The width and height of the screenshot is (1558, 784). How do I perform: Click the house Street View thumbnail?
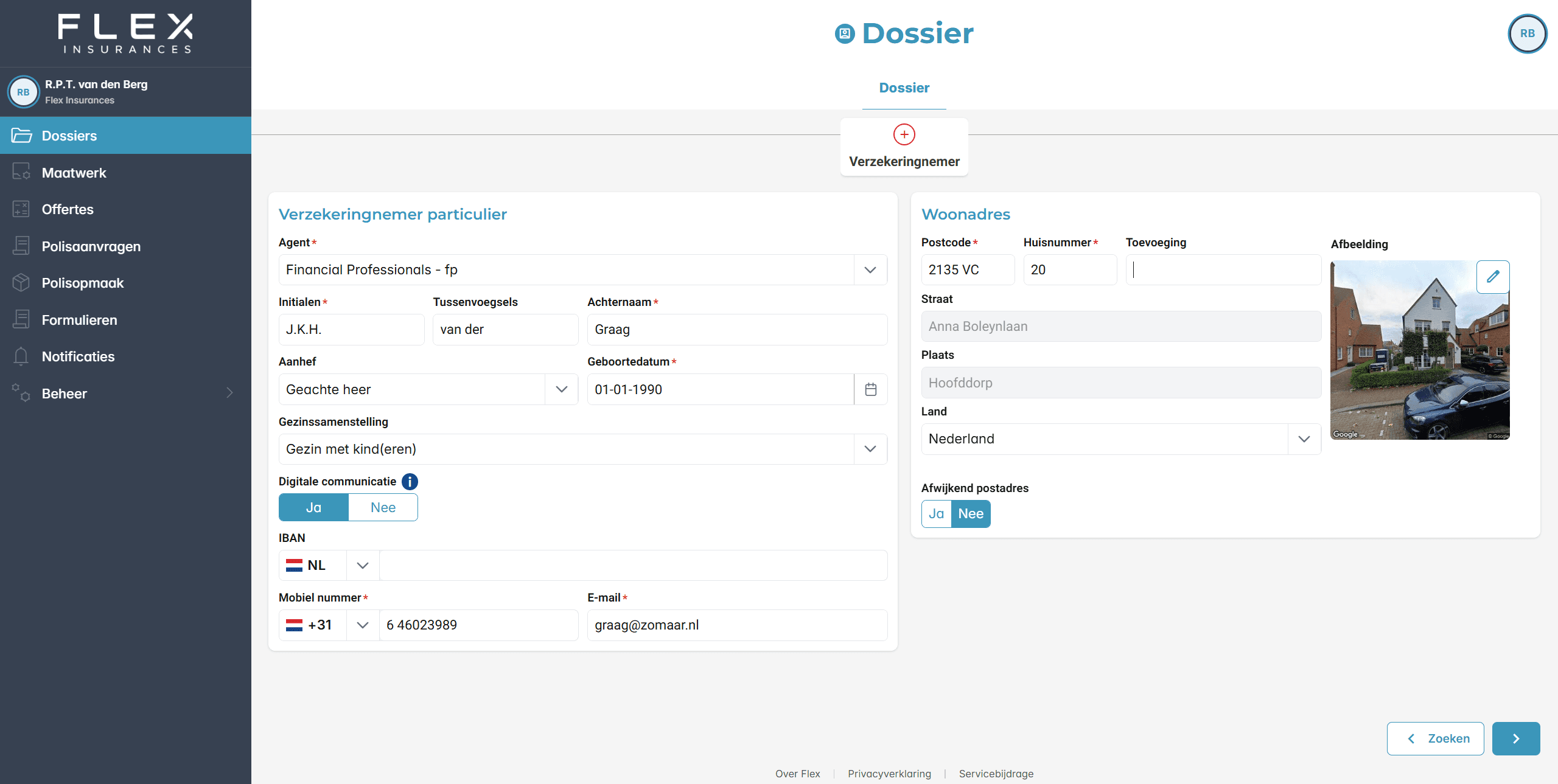tap(1419, 350)
